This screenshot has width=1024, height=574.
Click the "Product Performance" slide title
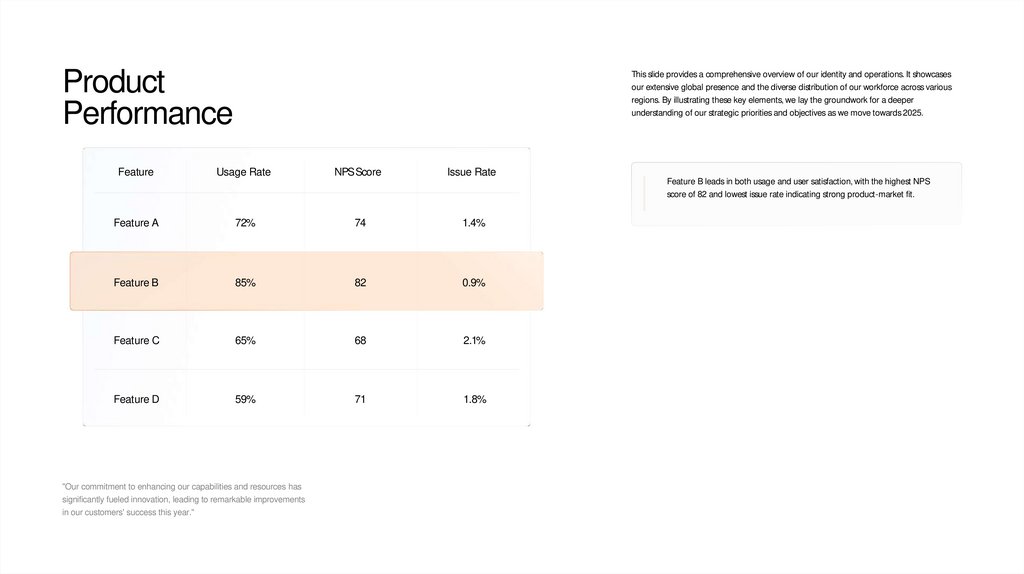click(147, 97)
